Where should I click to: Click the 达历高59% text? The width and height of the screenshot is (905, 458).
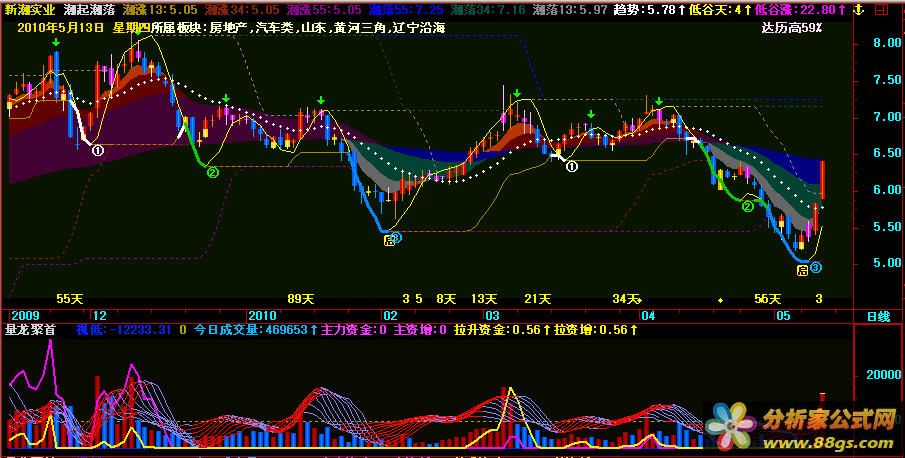[x=791, y=27]
